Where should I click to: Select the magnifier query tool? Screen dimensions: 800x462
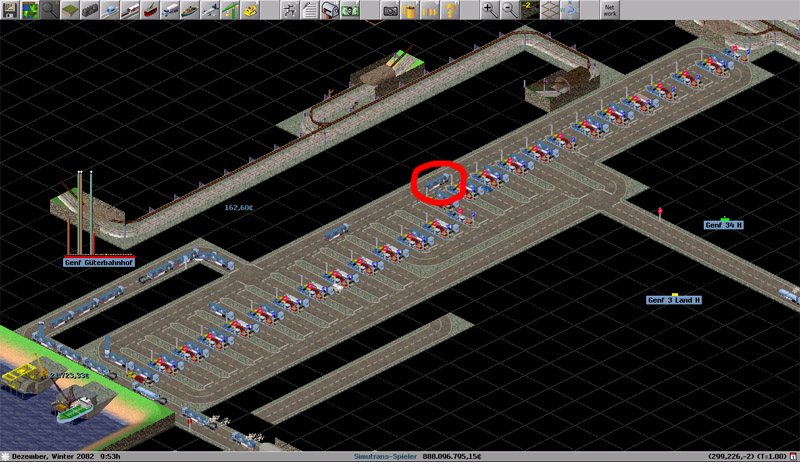click(49, 11)
